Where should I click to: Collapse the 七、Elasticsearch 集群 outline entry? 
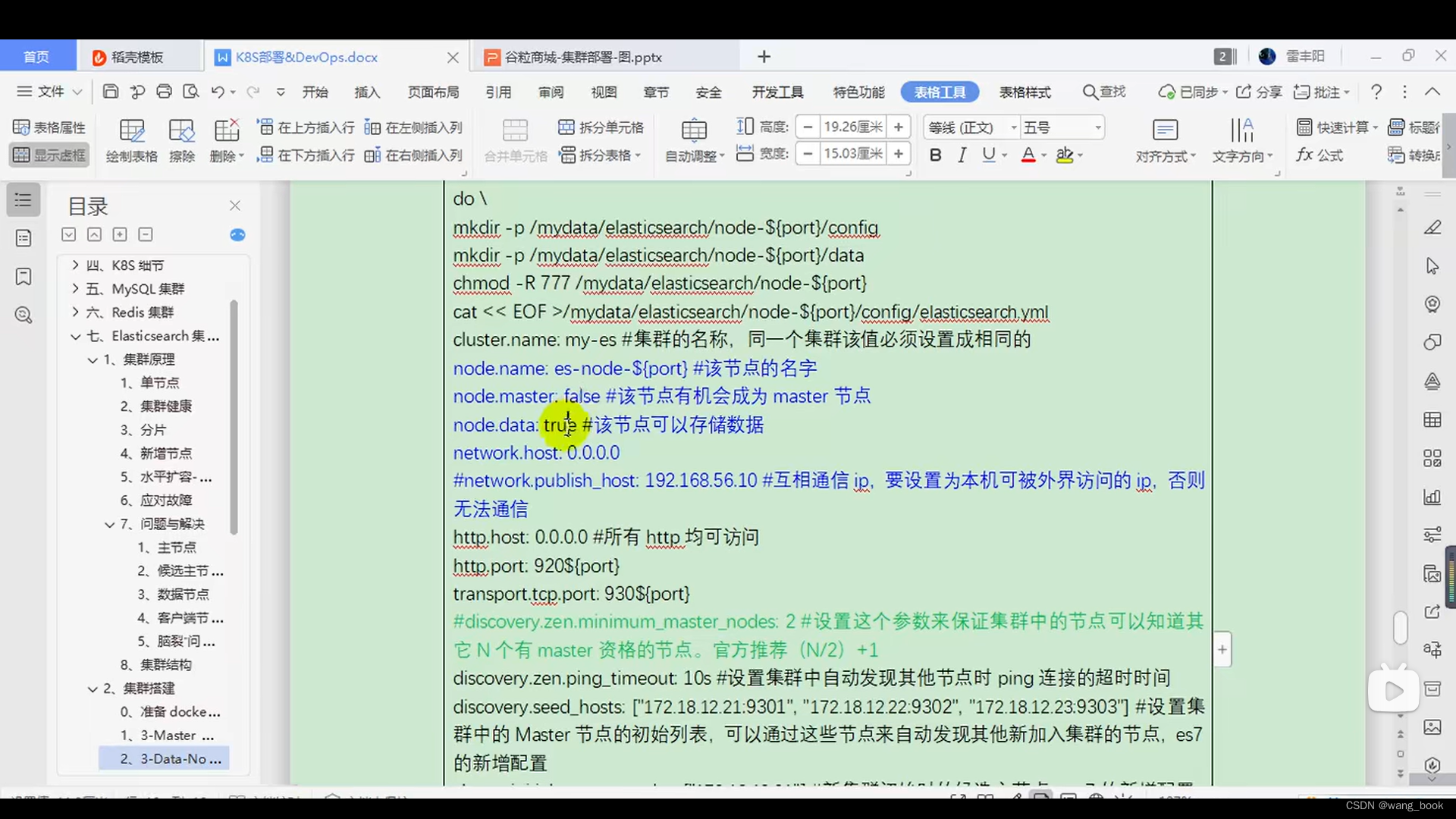(x=74, y=336)
